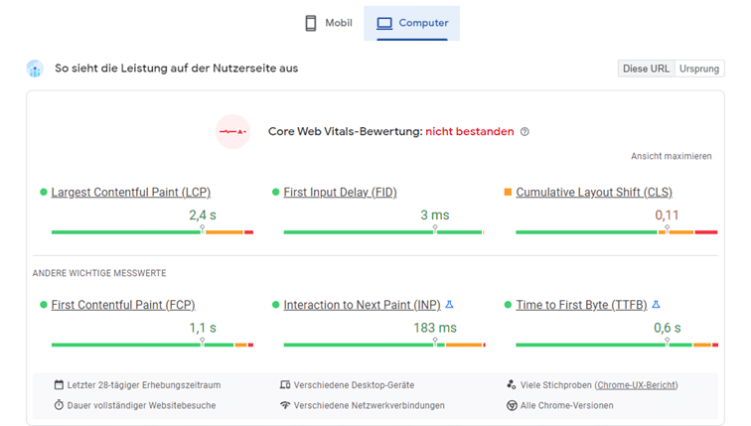
Task: Click the INP distribution bar
Action: point(384,345)
